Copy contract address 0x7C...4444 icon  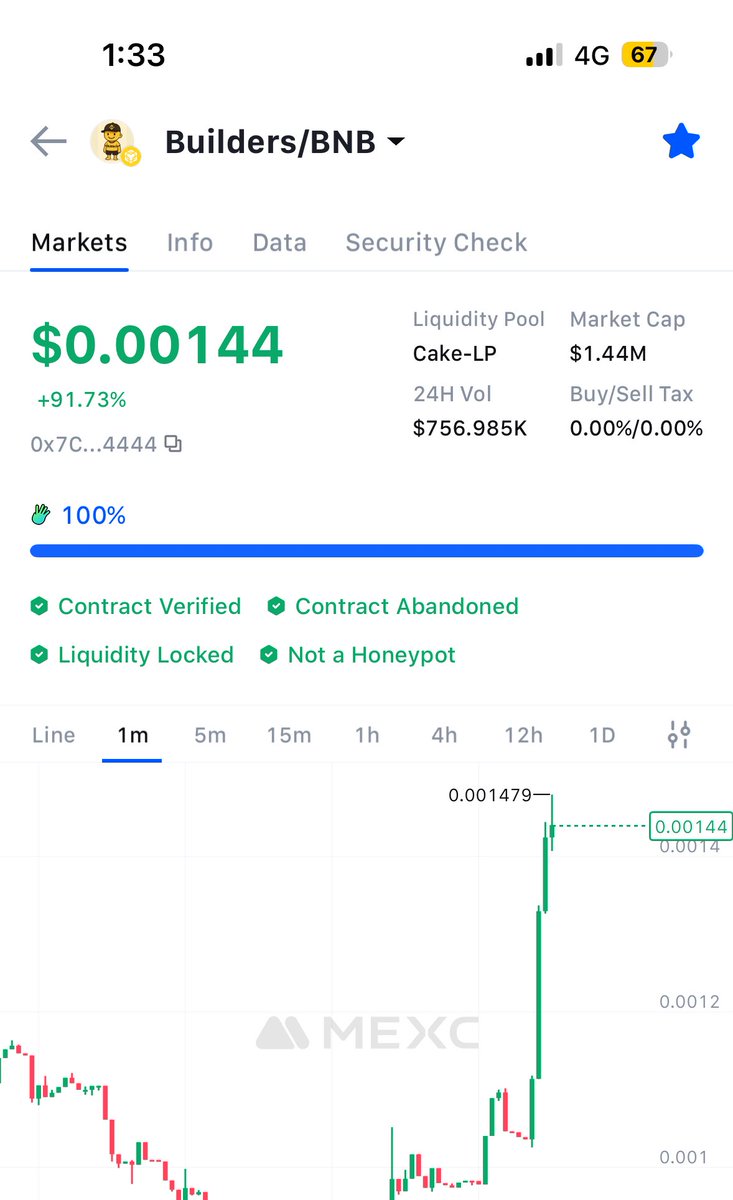pos(173,444)
